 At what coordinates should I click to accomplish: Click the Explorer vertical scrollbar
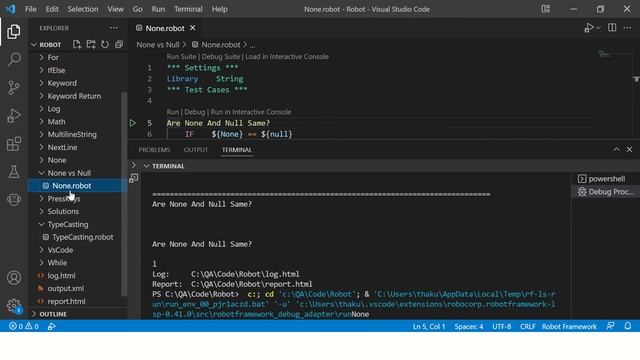tap(124, 194)
